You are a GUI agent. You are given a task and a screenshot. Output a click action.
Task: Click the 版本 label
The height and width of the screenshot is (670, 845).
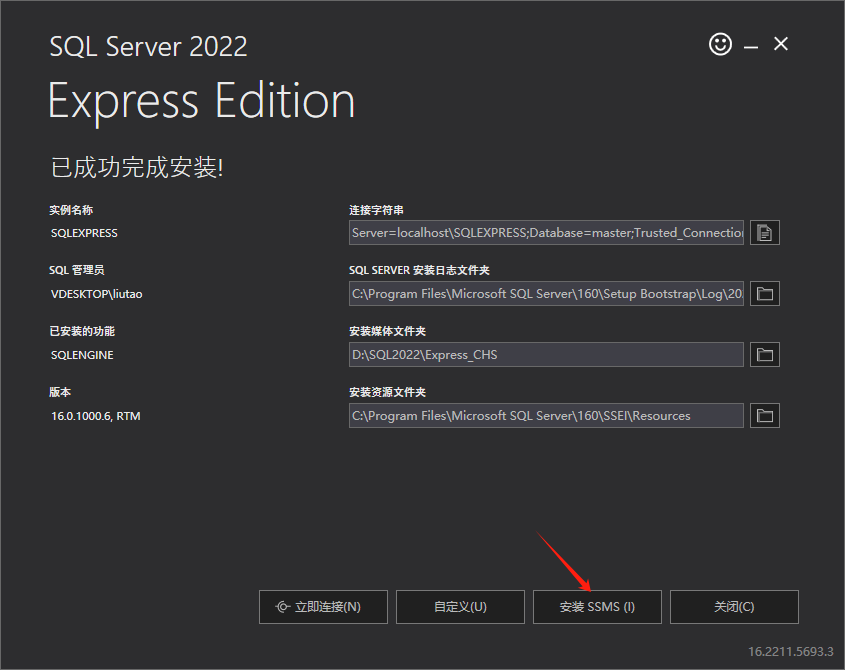point(60,392)
